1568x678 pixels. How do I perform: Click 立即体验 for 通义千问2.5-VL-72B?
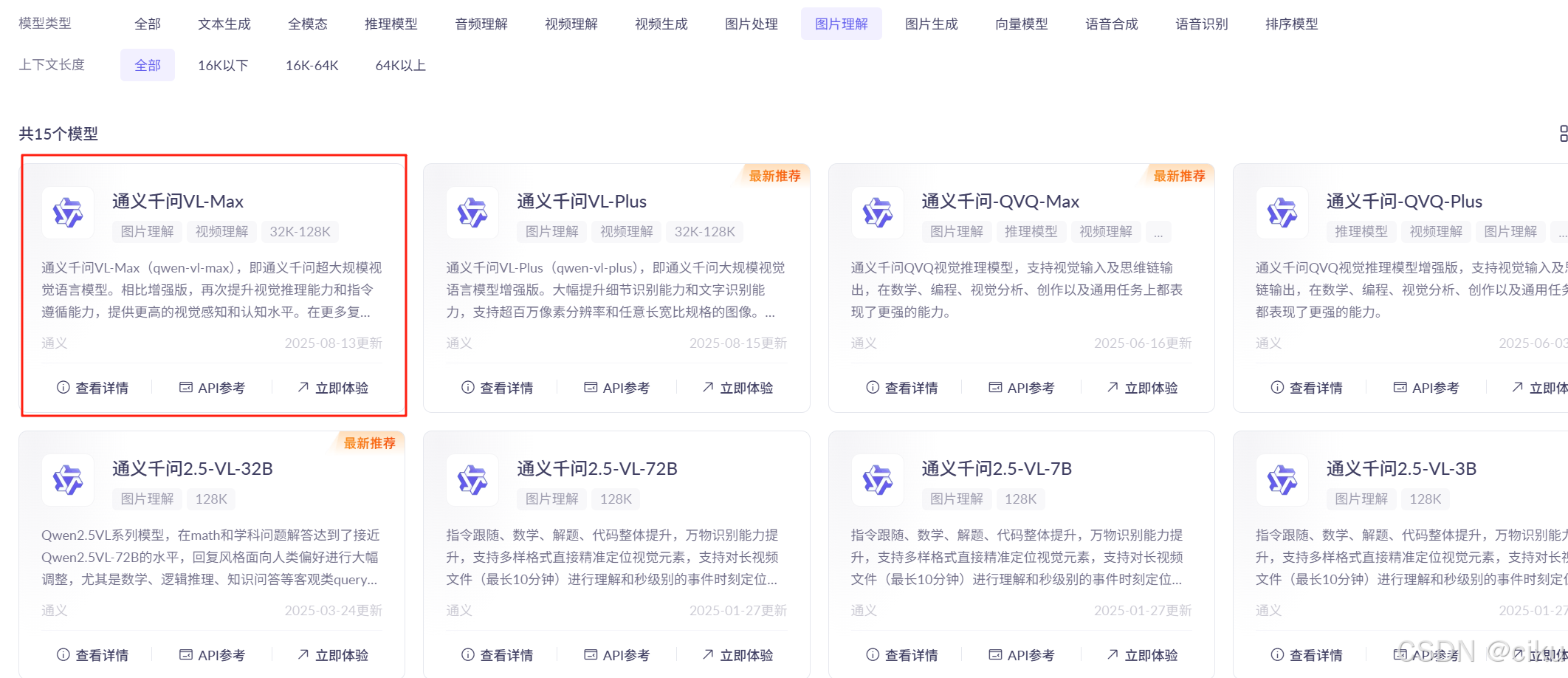737,655
